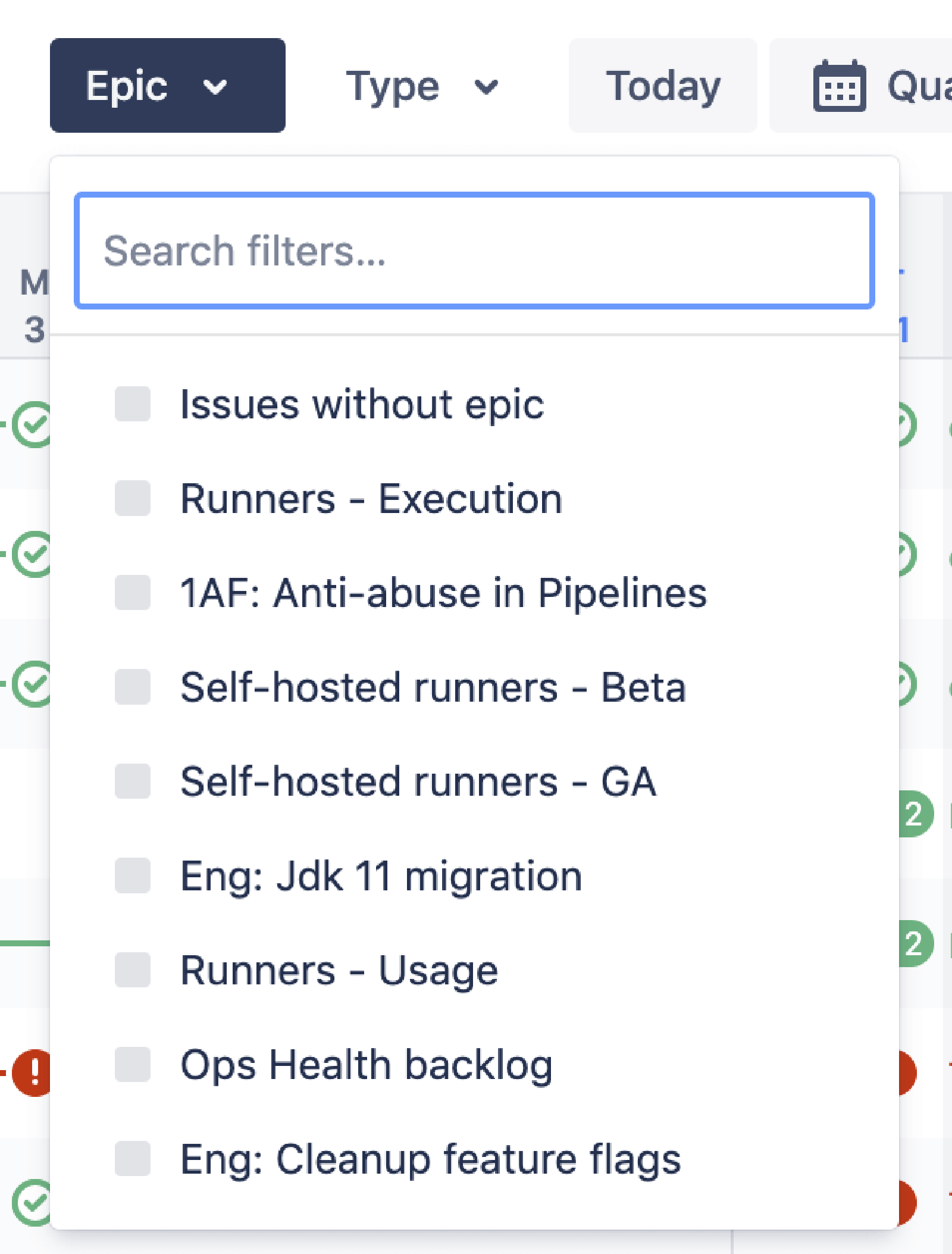Click the Today button
952x1254 pixels.
coord(663,85)
